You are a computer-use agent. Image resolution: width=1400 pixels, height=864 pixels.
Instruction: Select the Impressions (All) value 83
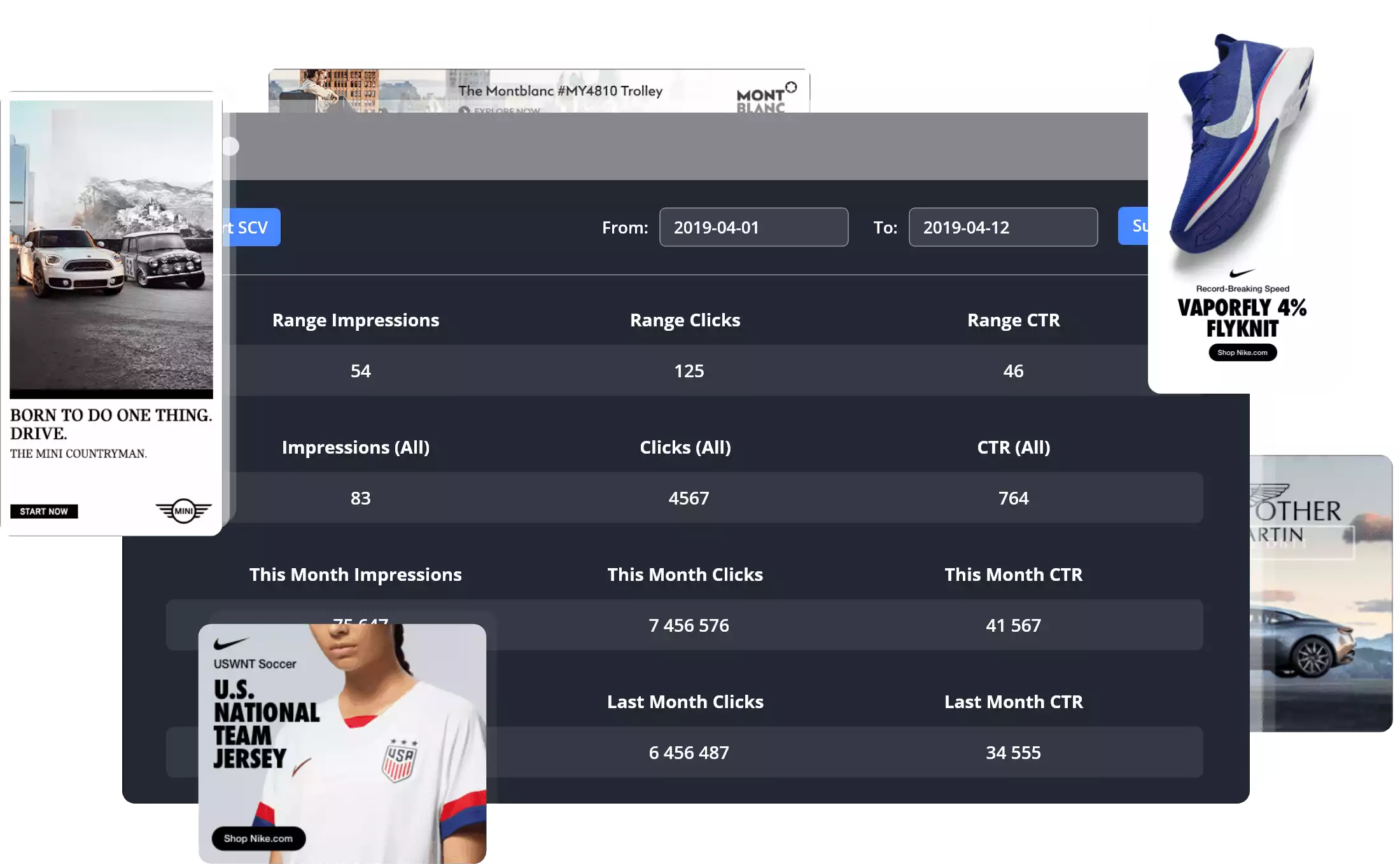pyautogui.click(x=360, y=498)
